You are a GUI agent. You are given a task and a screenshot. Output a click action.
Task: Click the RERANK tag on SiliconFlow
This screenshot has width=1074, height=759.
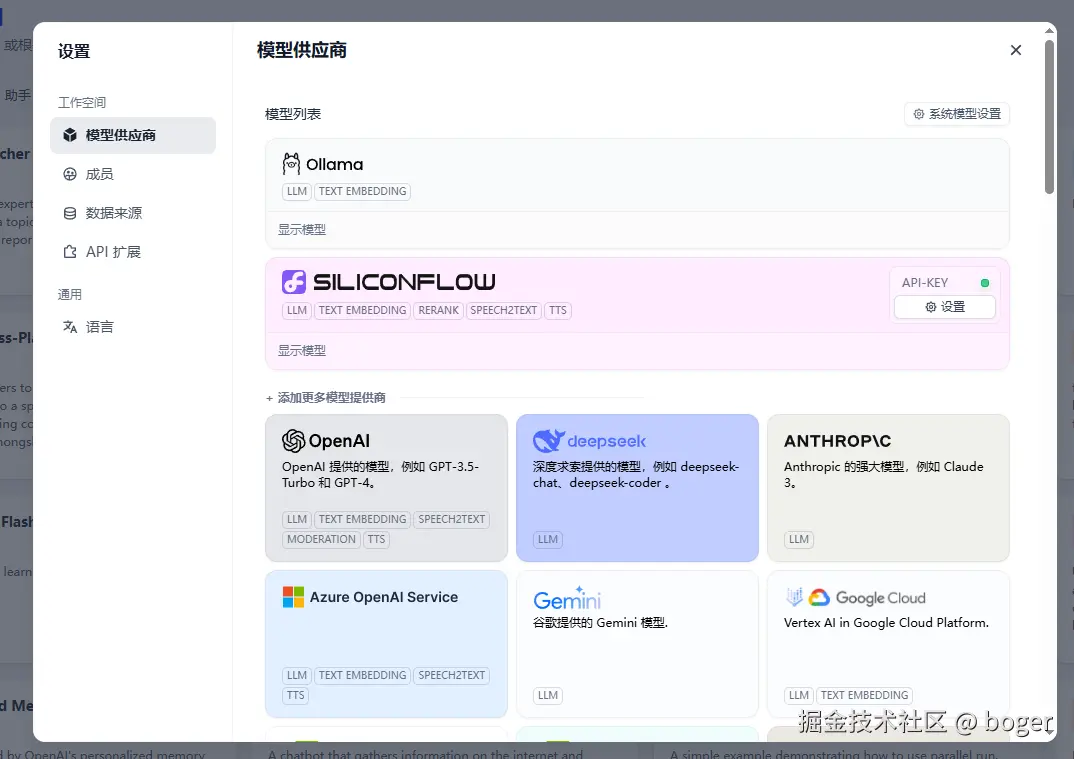pos(438,310)
